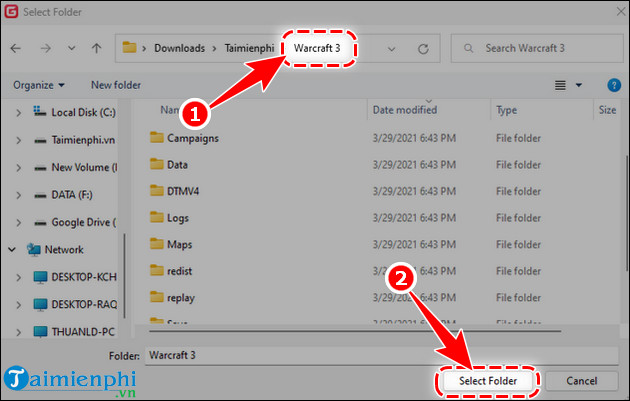
Task: Click the Maps folder icon
Action: coord(157,243)
